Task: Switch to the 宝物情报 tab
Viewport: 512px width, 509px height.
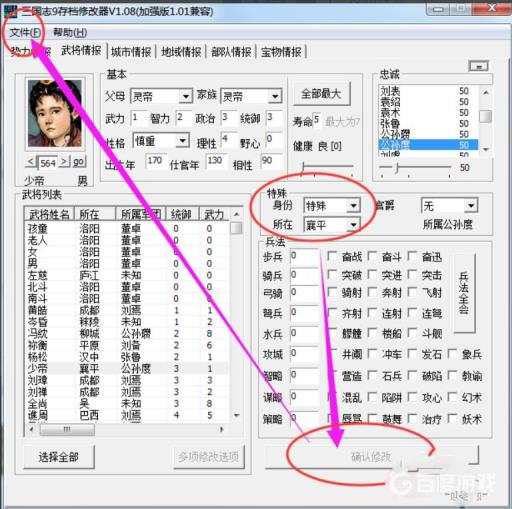Action: pyautogui.click(x=281, y=52)
